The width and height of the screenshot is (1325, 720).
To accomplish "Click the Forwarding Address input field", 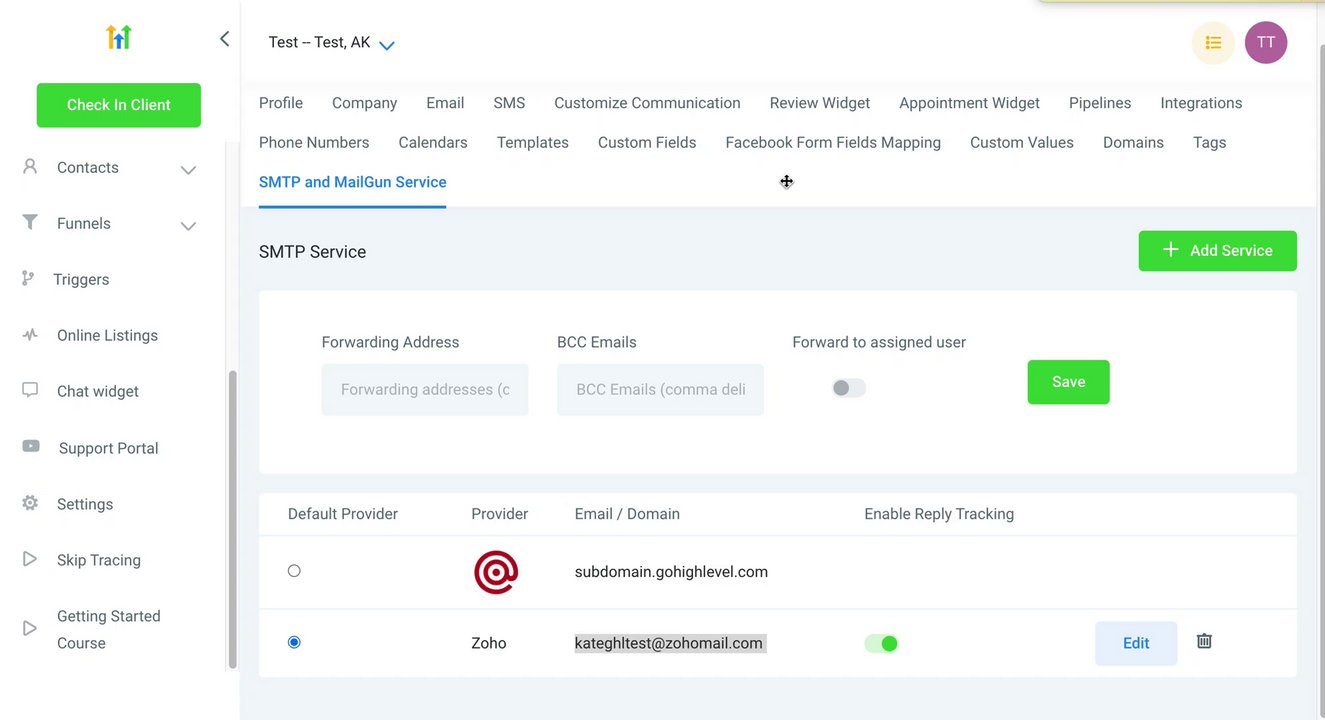I will click(x=425, y=389).
